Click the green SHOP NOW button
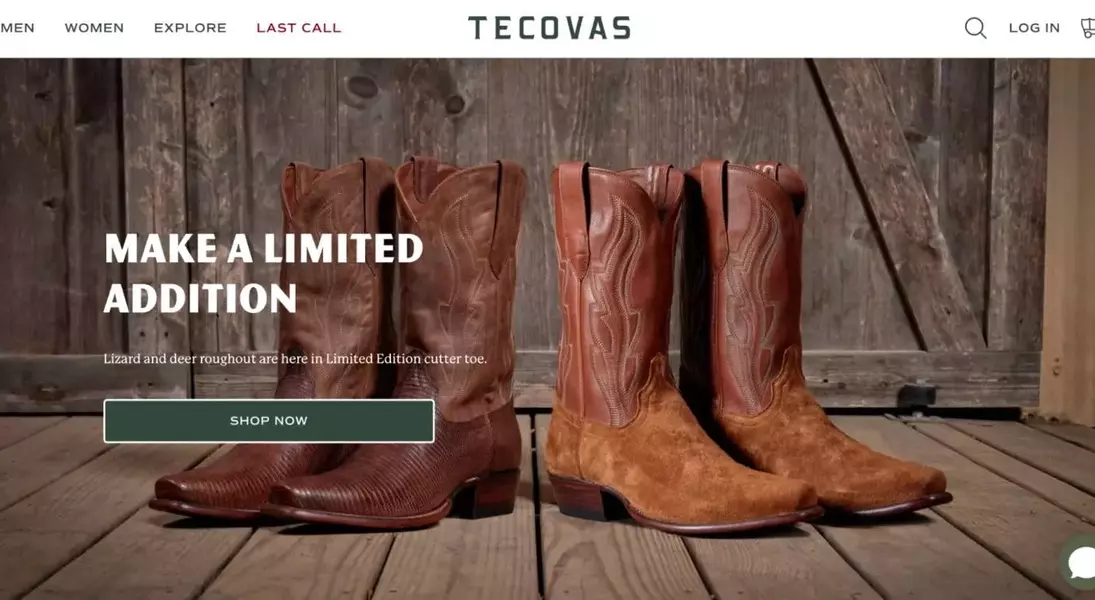Viewport: 1095px width, 600px height. click(269, 421)
